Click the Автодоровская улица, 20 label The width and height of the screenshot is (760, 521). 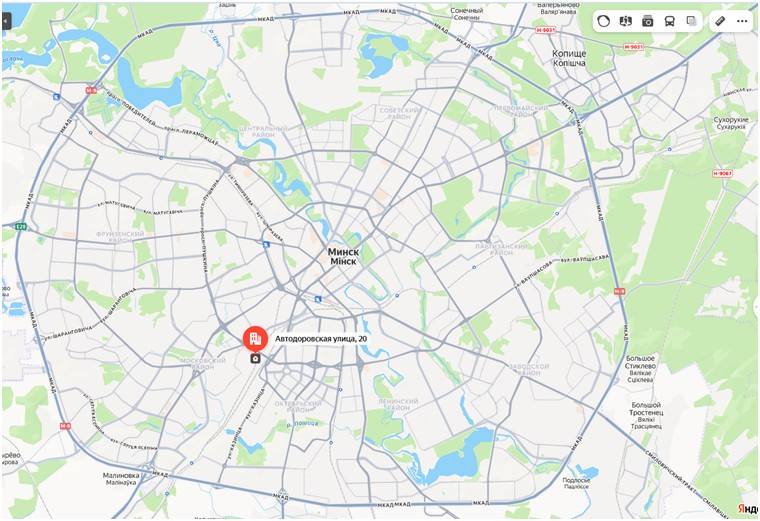pos(320,339)
